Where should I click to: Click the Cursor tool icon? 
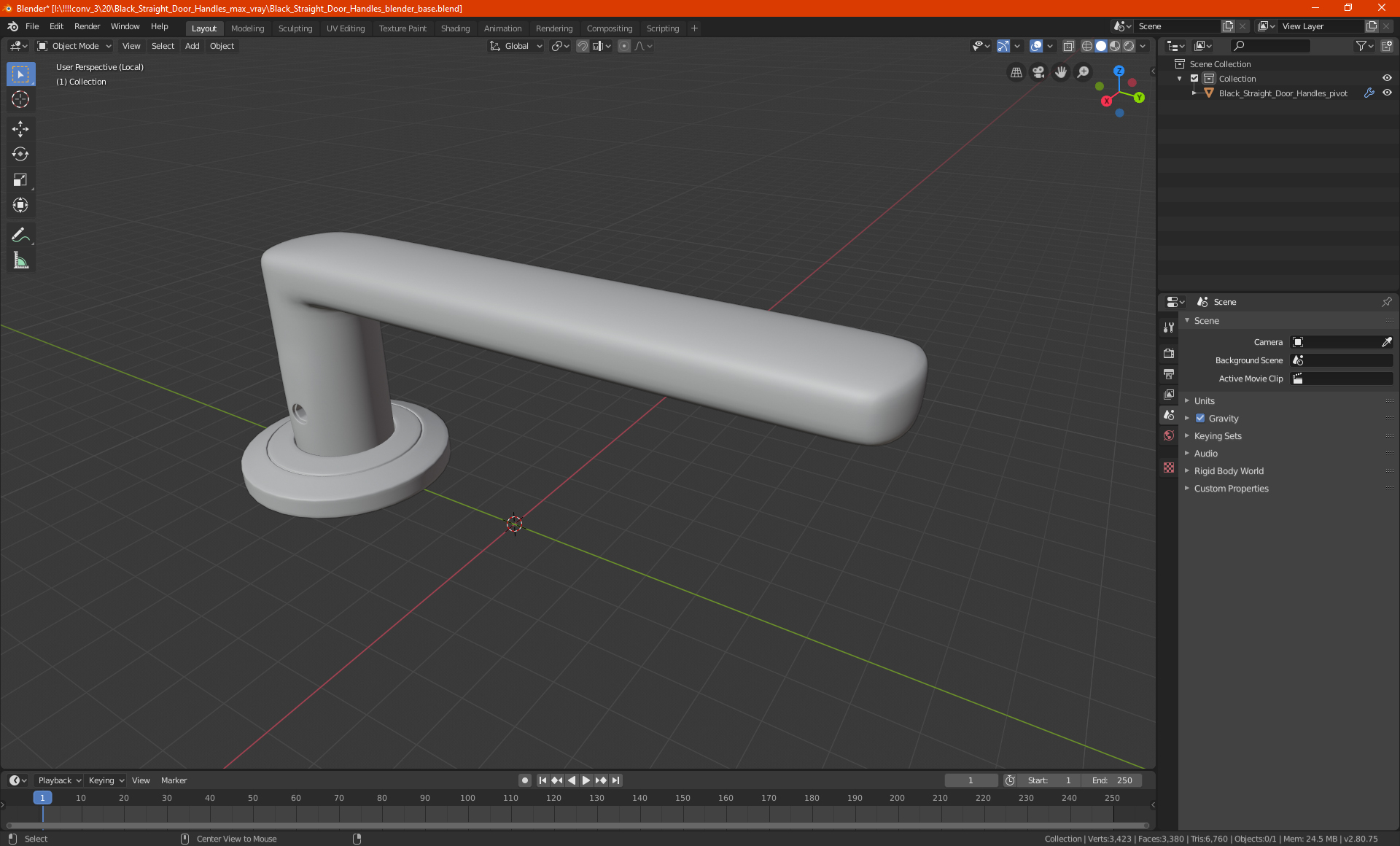coord(20,99)
